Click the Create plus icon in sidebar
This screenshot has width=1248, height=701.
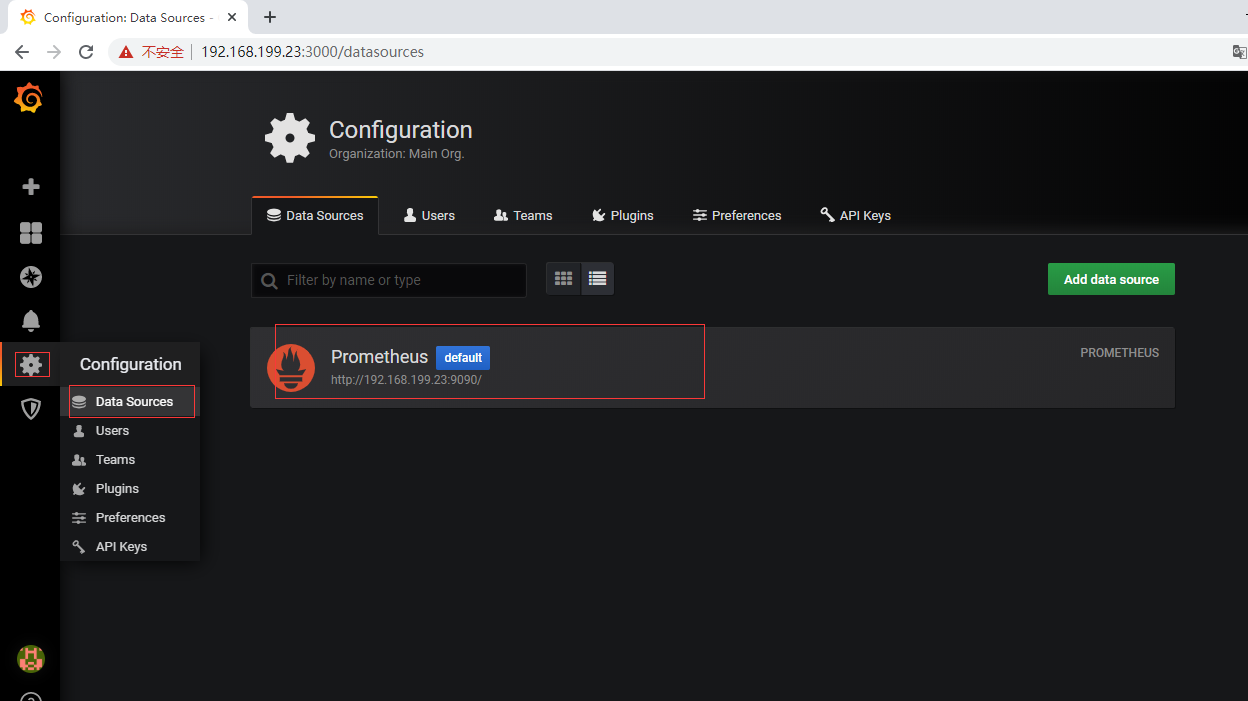[31, 187]
